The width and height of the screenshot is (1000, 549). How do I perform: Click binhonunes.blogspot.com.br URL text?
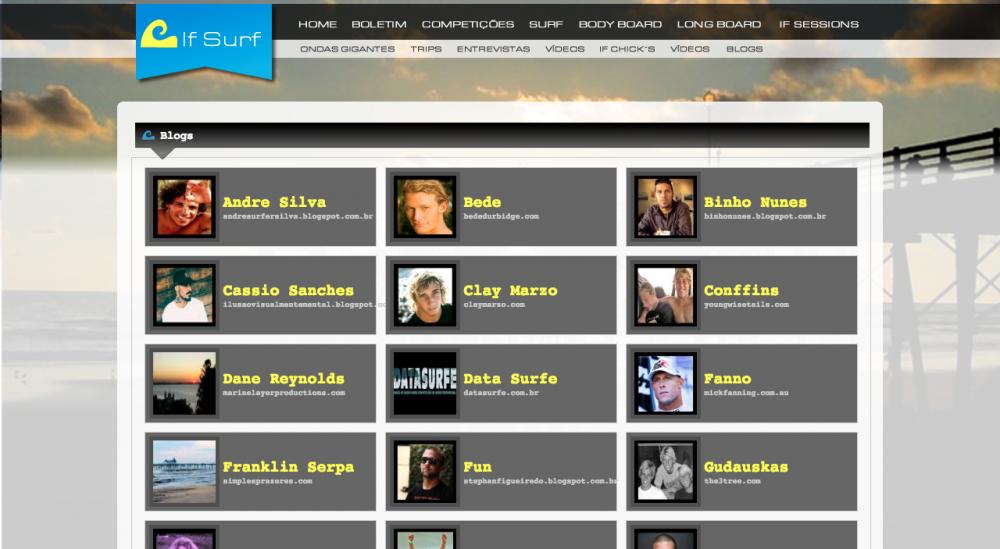[765, 217]
